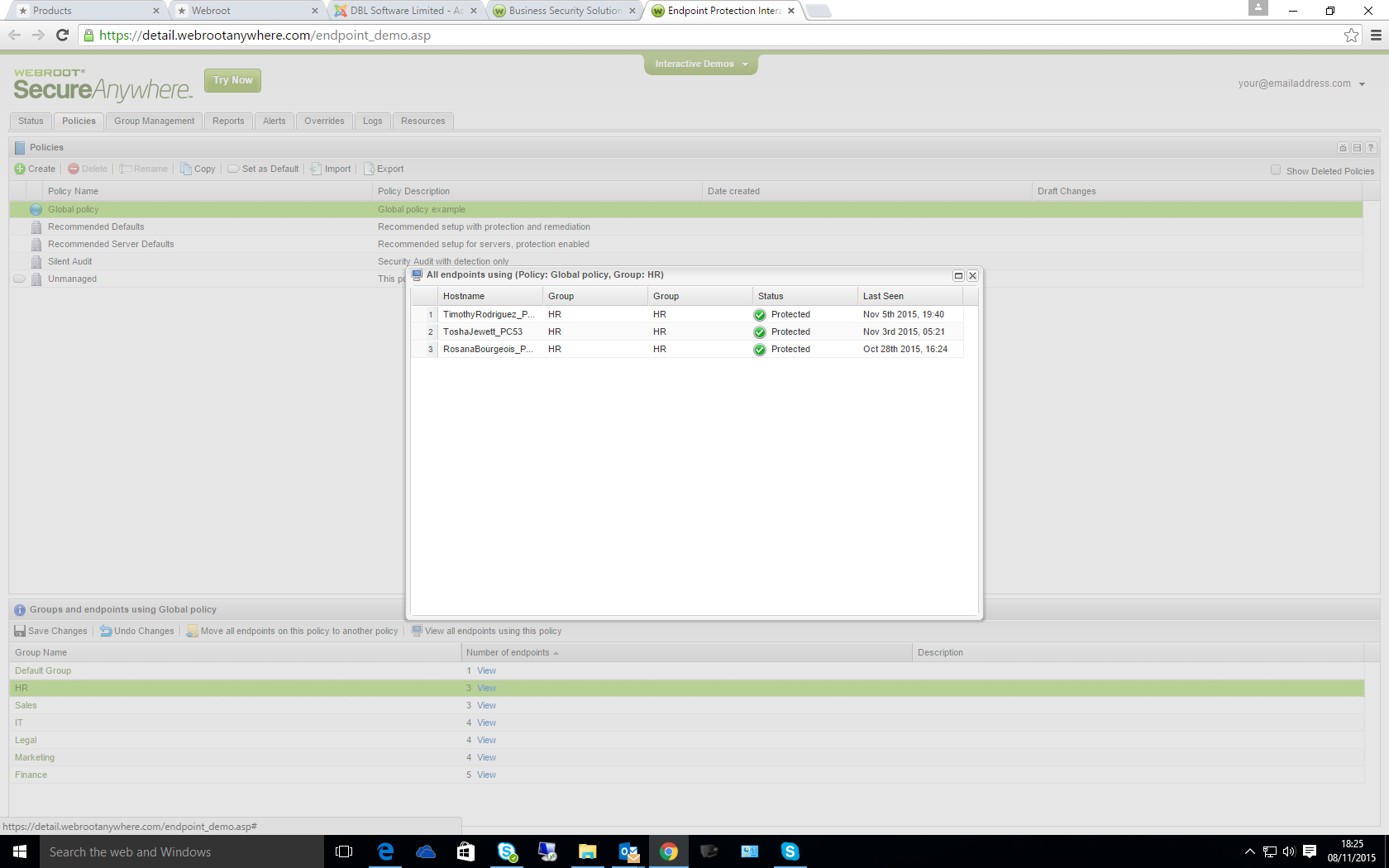Click the Rename policy icon
The height and width of the screenshot is (868, 1389).
coord(126,169)
